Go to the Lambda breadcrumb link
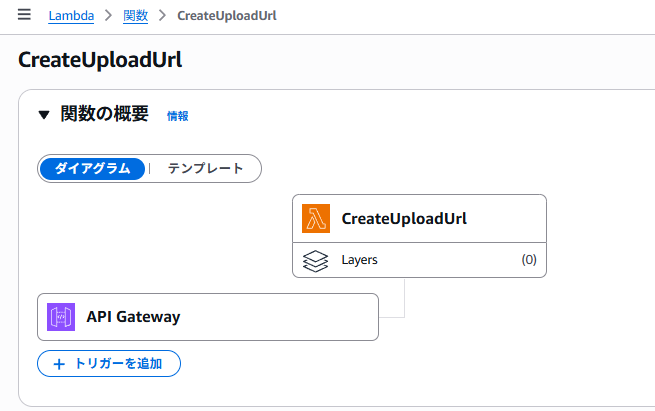 click(x=71, y=16)
